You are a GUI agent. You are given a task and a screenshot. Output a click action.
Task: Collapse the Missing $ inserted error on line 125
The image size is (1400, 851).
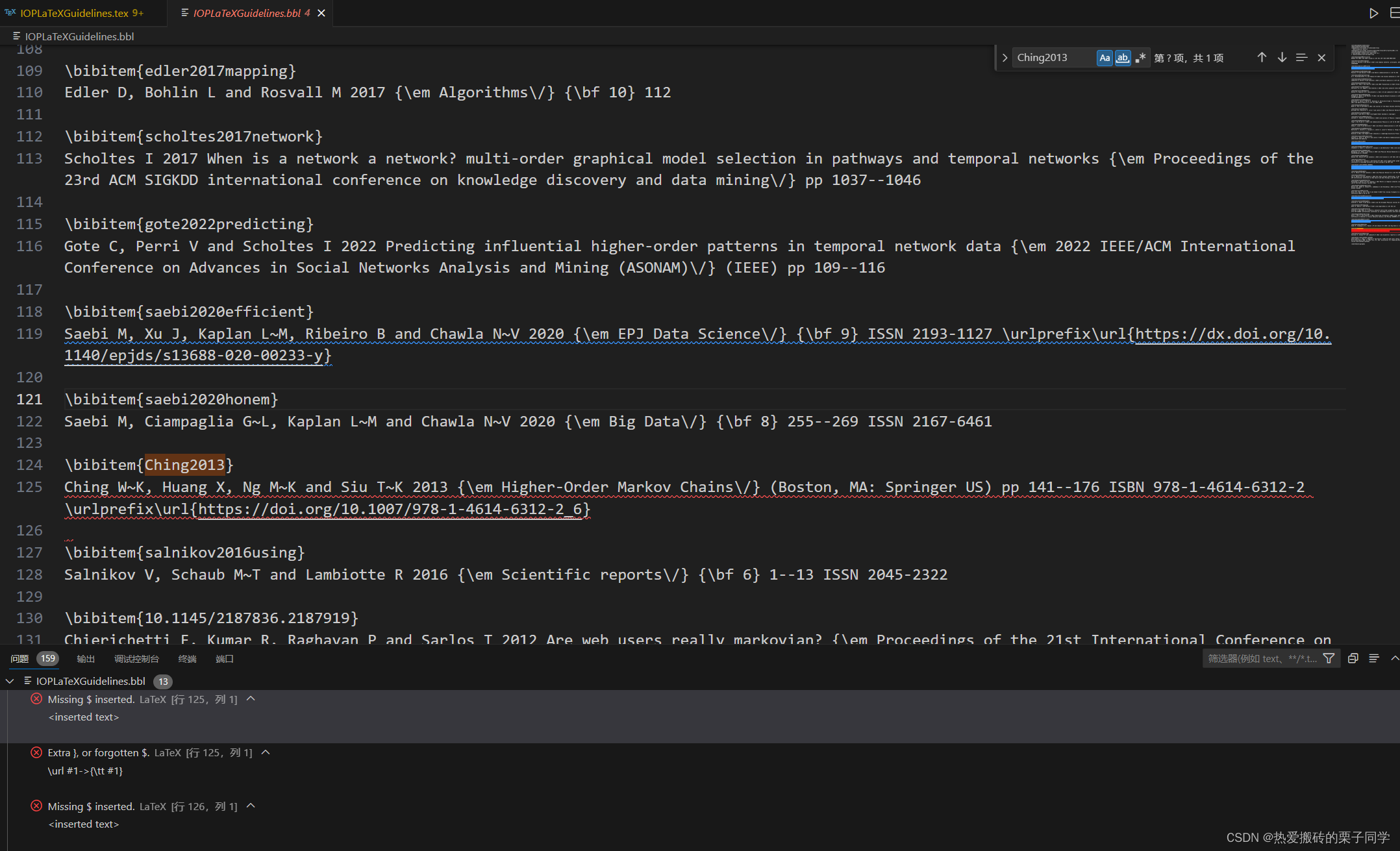(x=251, y=699)
